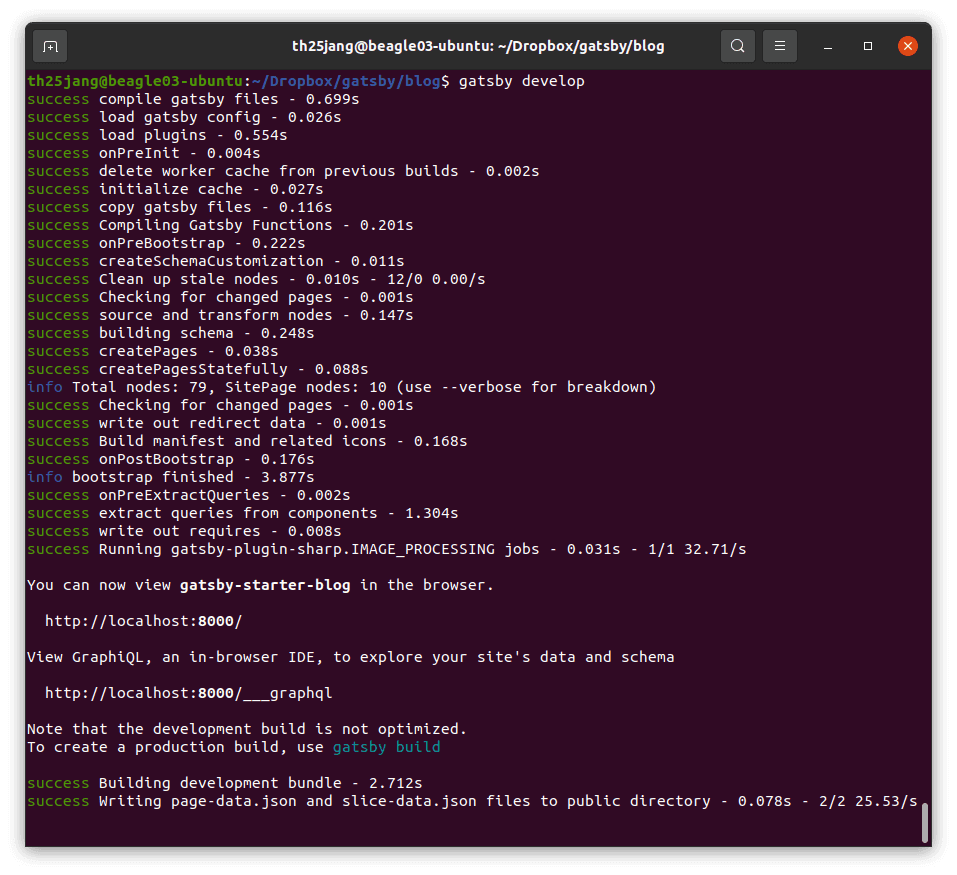Click the bold 'gatsby-starter-blog' text

[x=265, y=585]
